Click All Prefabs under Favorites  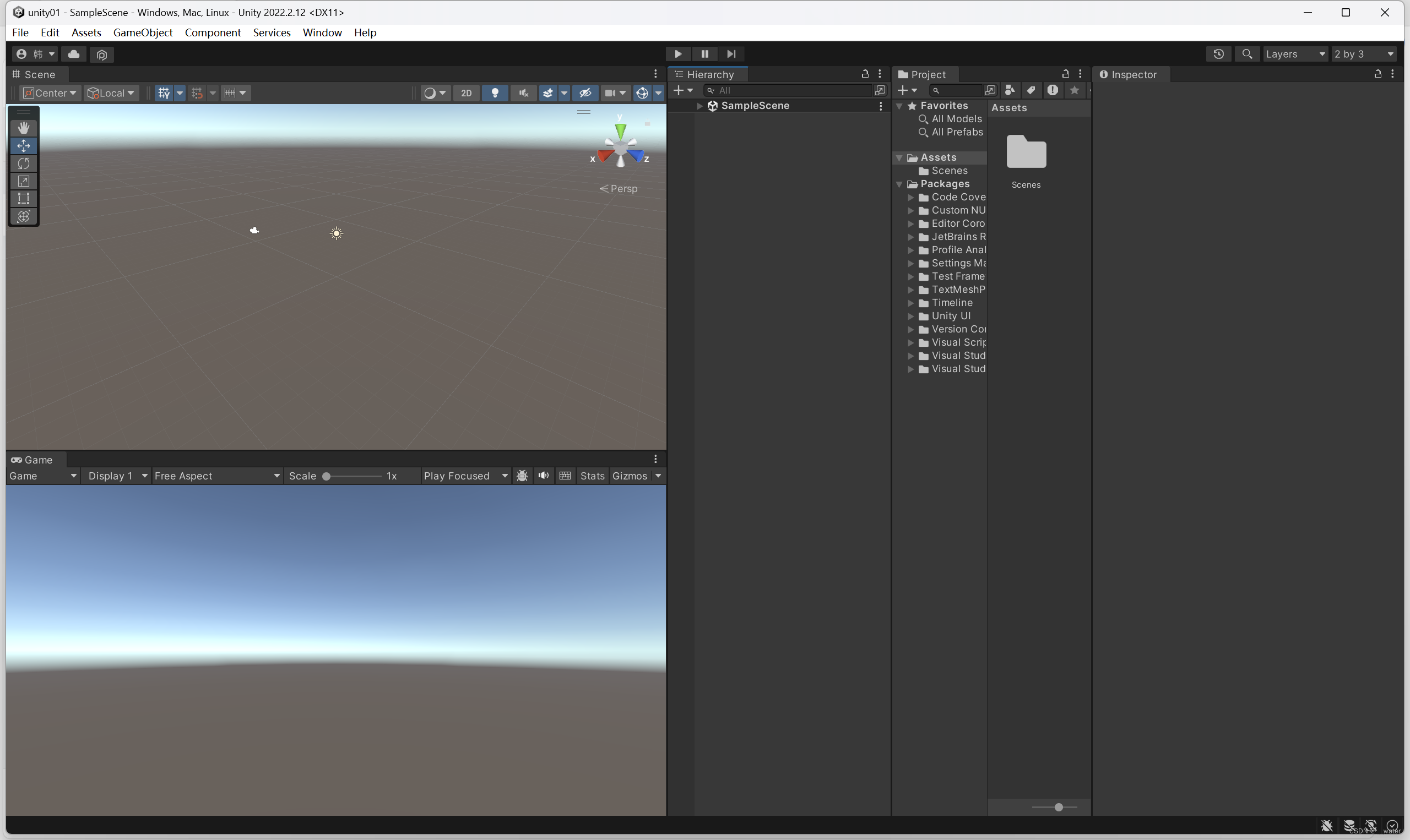[x=956, y=132]
